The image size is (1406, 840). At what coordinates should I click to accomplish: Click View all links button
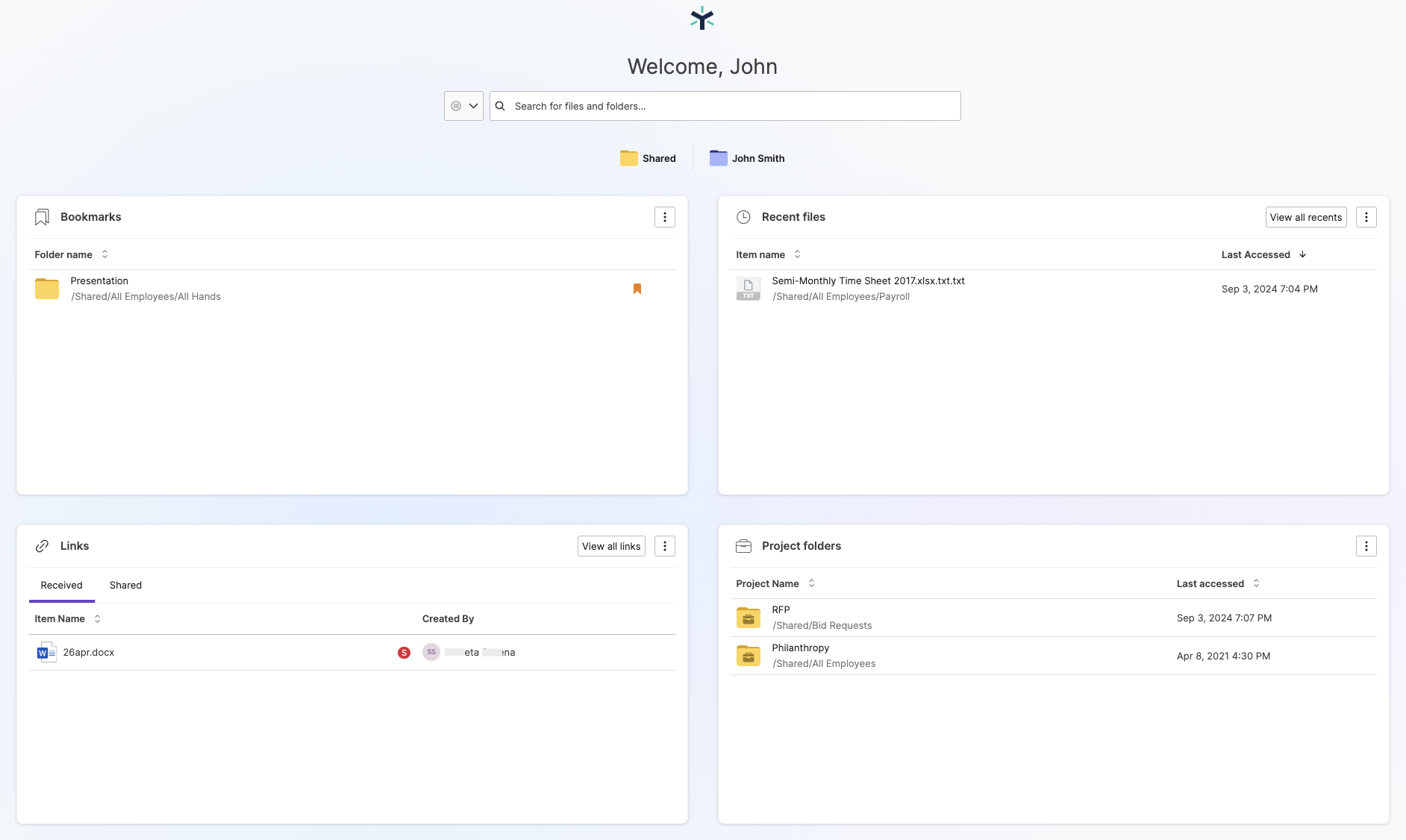tap(611, 546)
